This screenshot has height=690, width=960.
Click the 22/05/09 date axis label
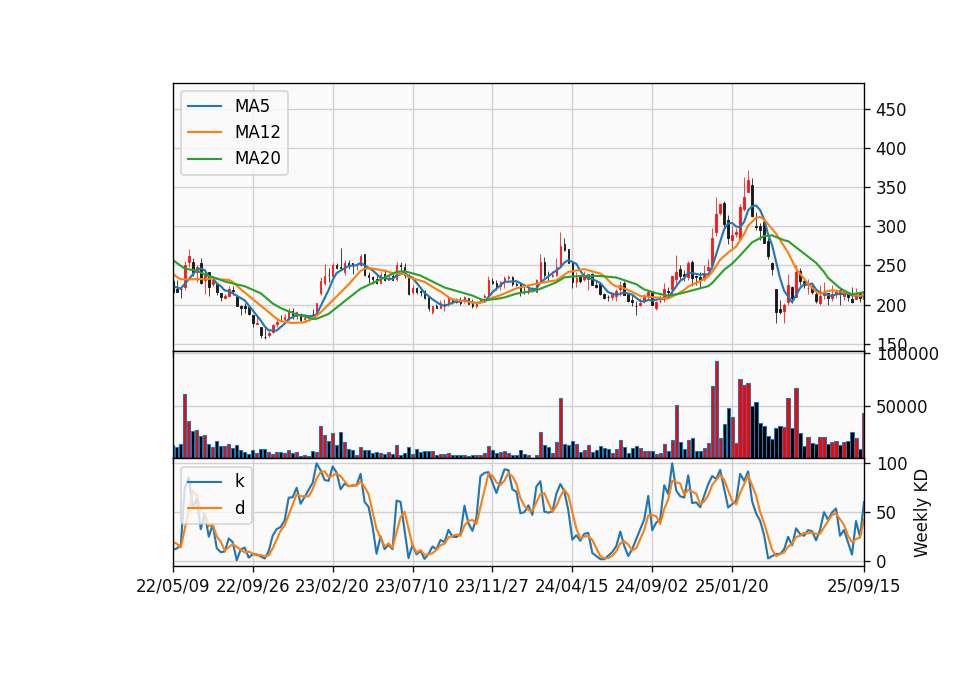coord(173,586)
